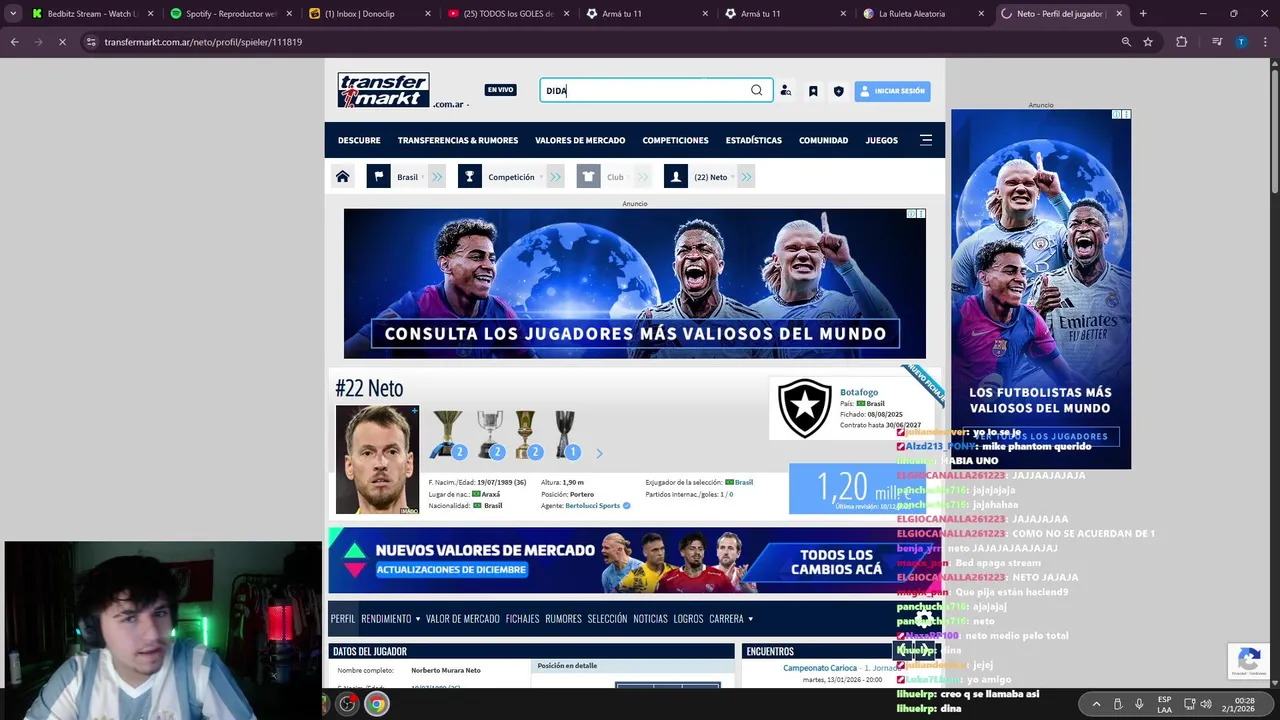
Task: Click the Iniciar Sesión button
Action: (x=892, y=91)
